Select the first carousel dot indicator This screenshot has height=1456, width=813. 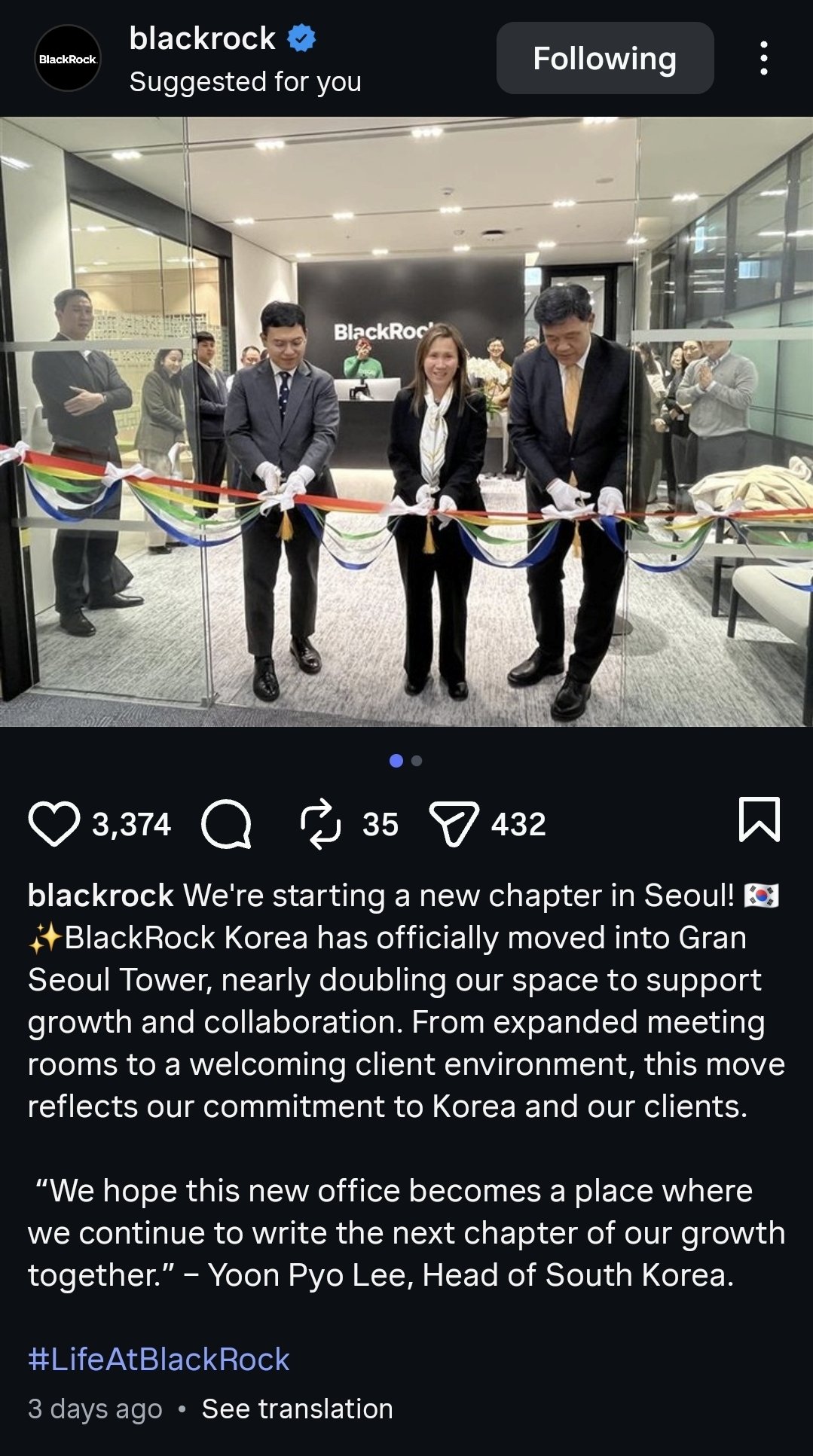tap(396, 761)
